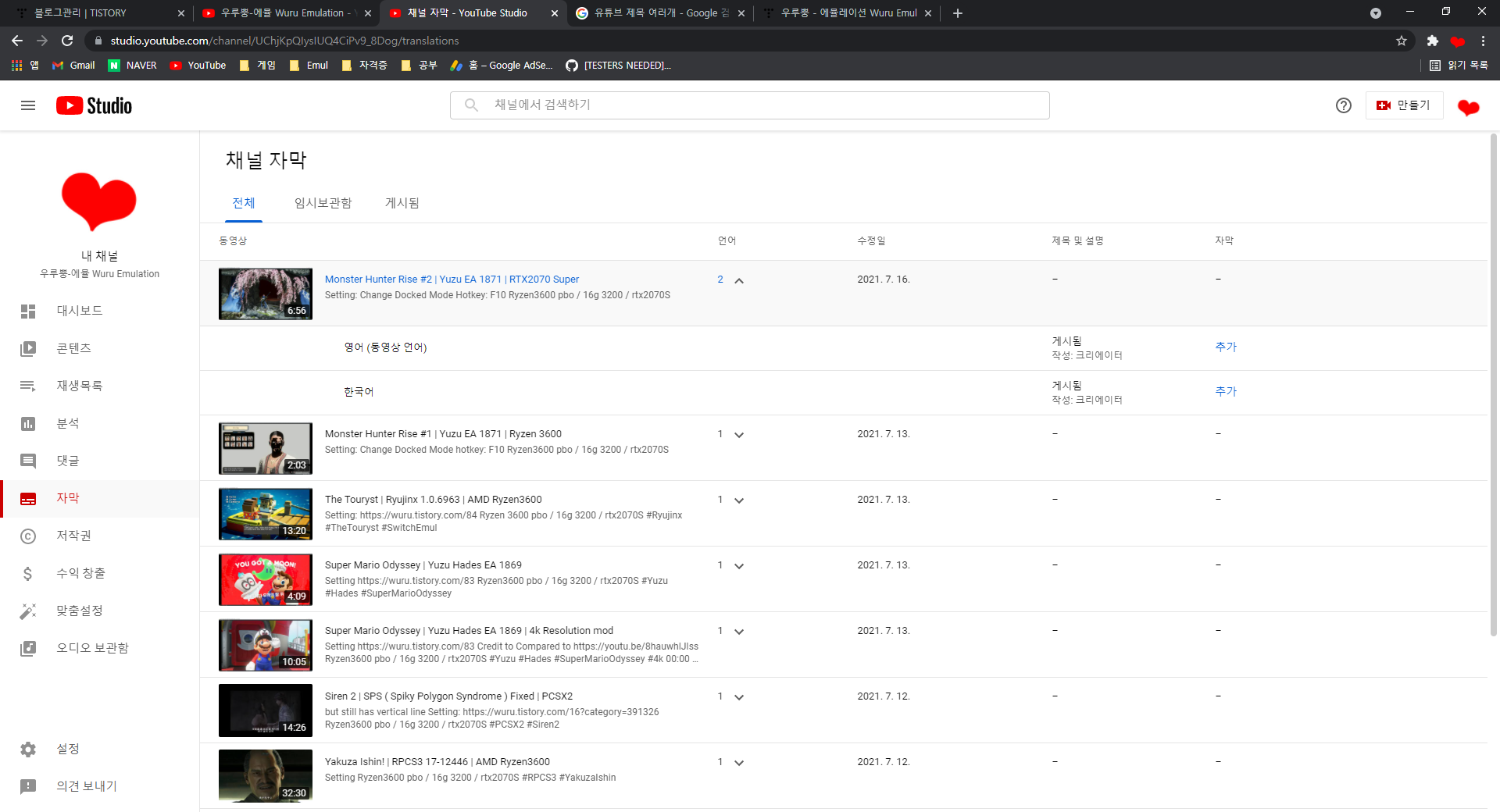Open Playlists in the sidebar
The height and width of the screenshot is (812, 1500).
pyautogui.click(x=99, y=386)
